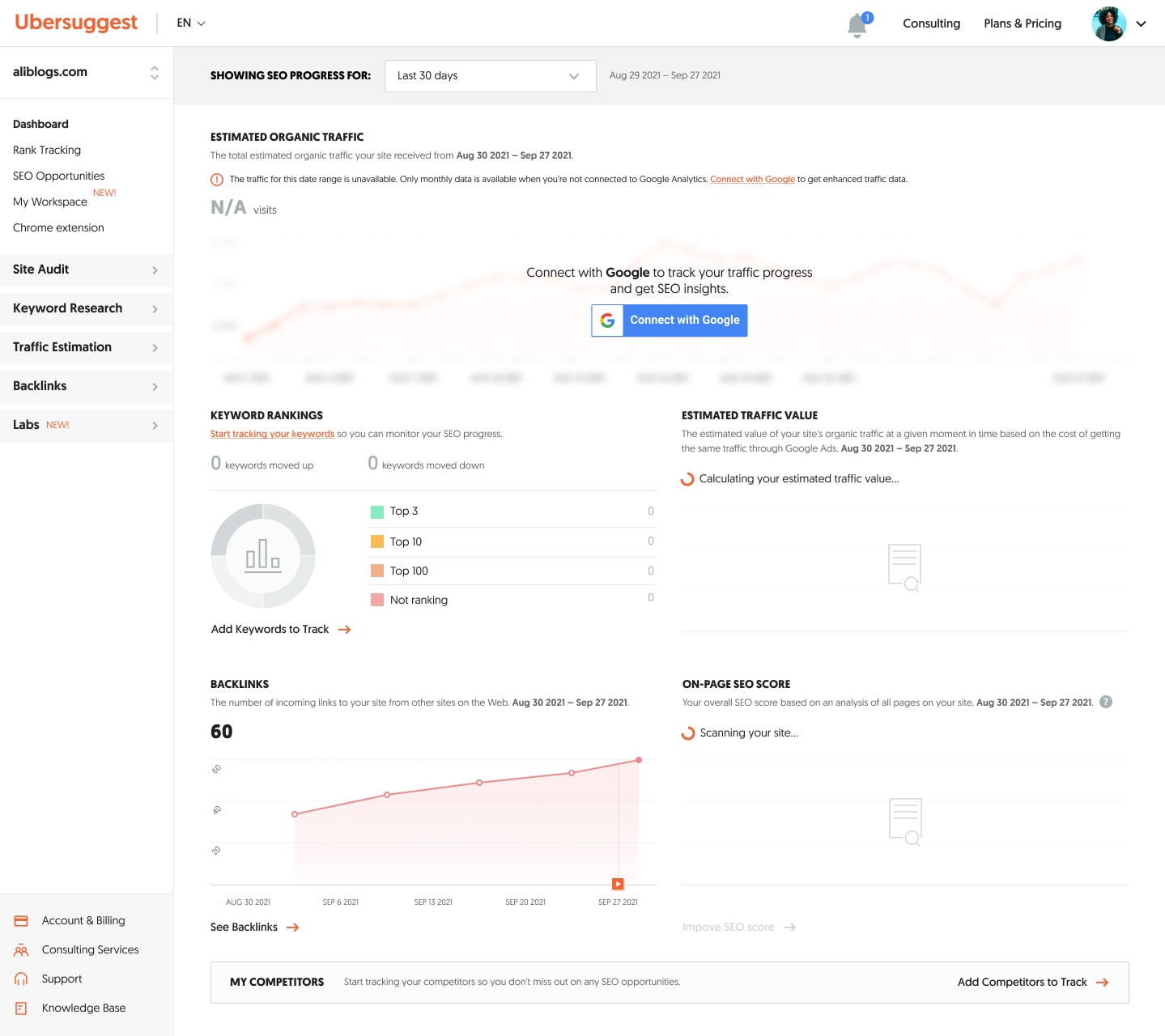This screenshot has width=1165, height=1036.
Task: Open Consulting in the top navigation
Action: pos(932,23)
